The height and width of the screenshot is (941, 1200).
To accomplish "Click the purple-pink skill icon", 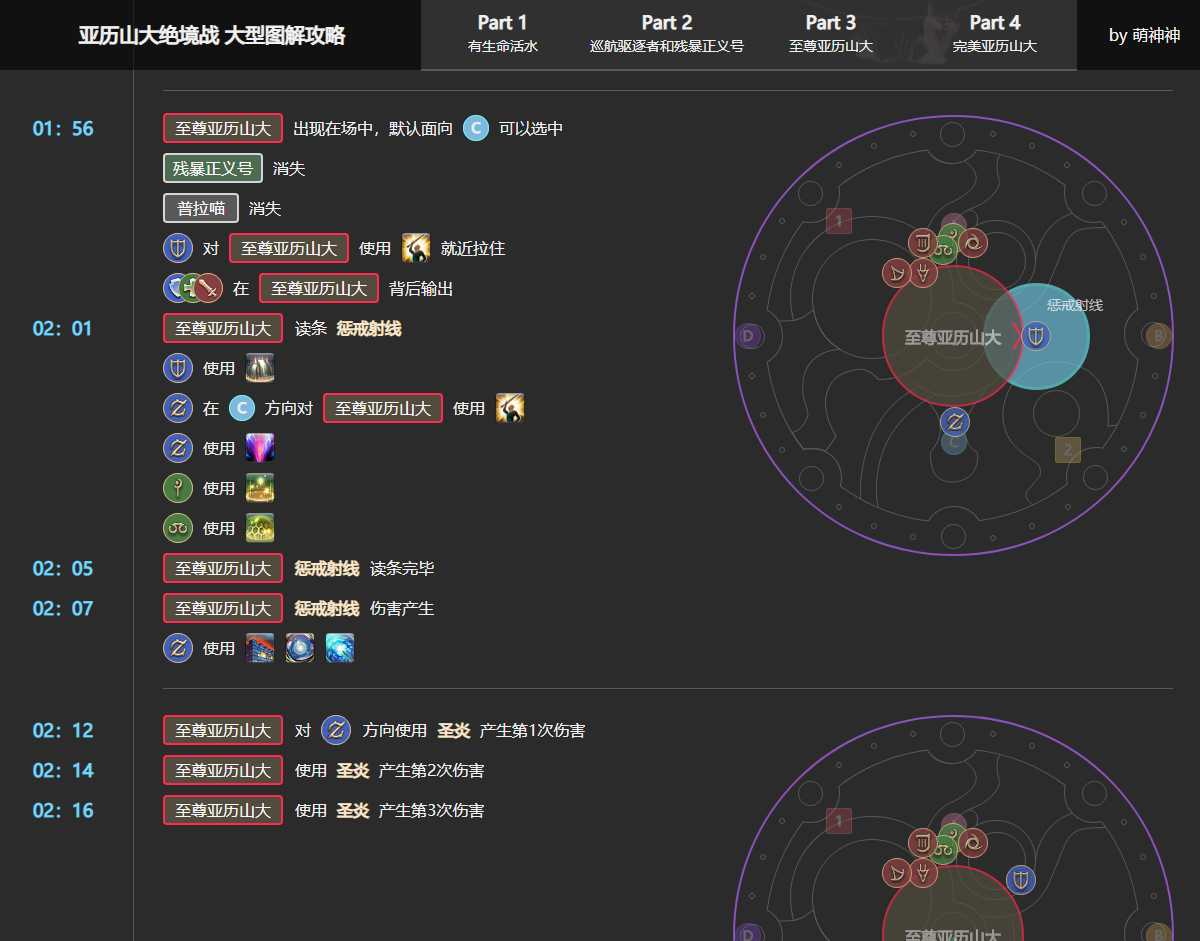I will (x=260, y=448).
